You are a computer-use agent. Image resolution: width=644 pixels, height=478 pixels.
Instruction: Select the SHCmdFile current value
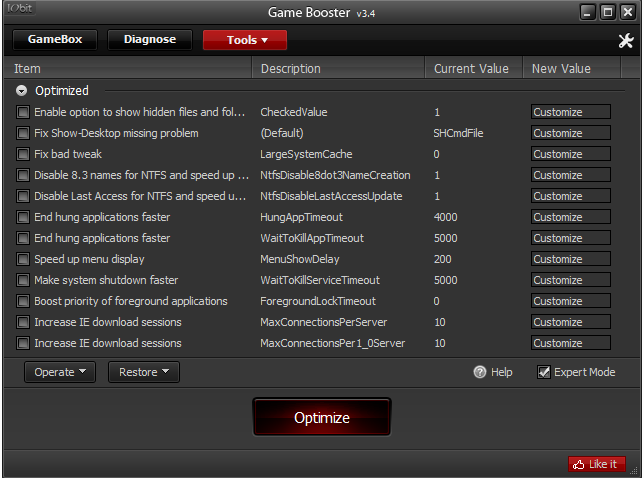458,133
